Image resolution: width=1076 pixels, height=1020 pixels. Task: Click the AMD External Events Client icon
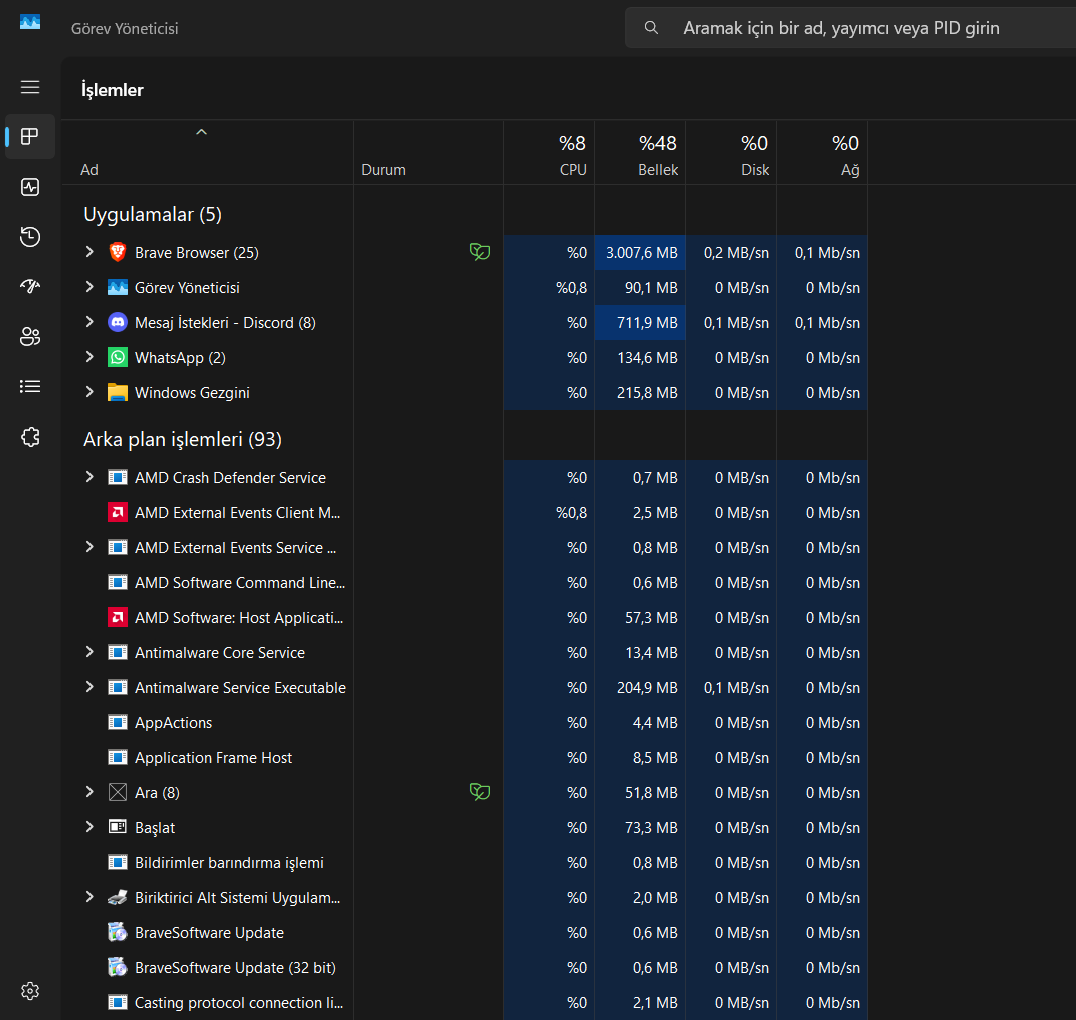pyautogui.click(x=118, y=512)
